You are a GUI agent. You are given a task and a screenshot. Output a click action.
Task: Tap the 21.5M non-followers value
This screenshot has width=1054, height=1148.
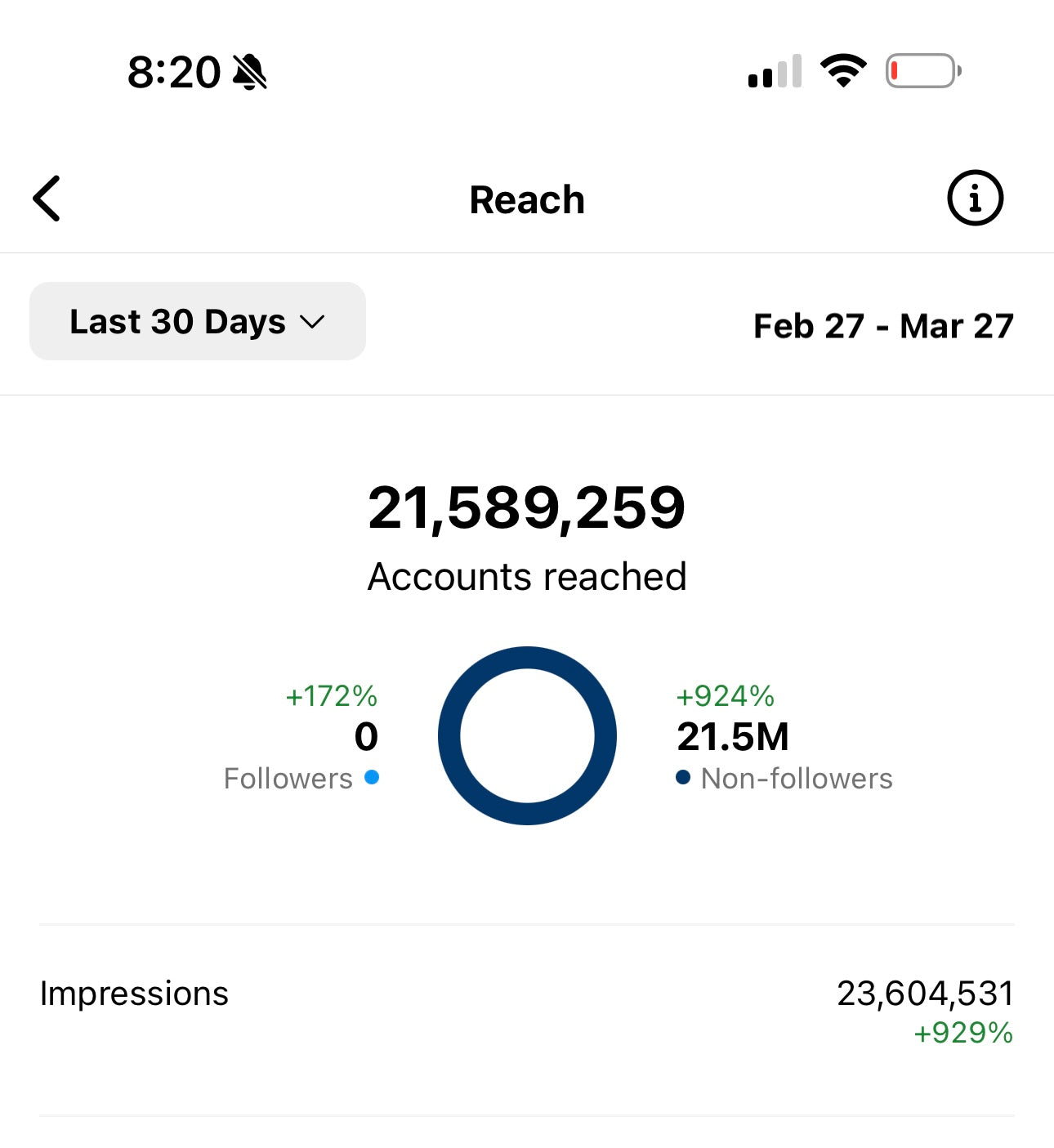click(733, 737)
